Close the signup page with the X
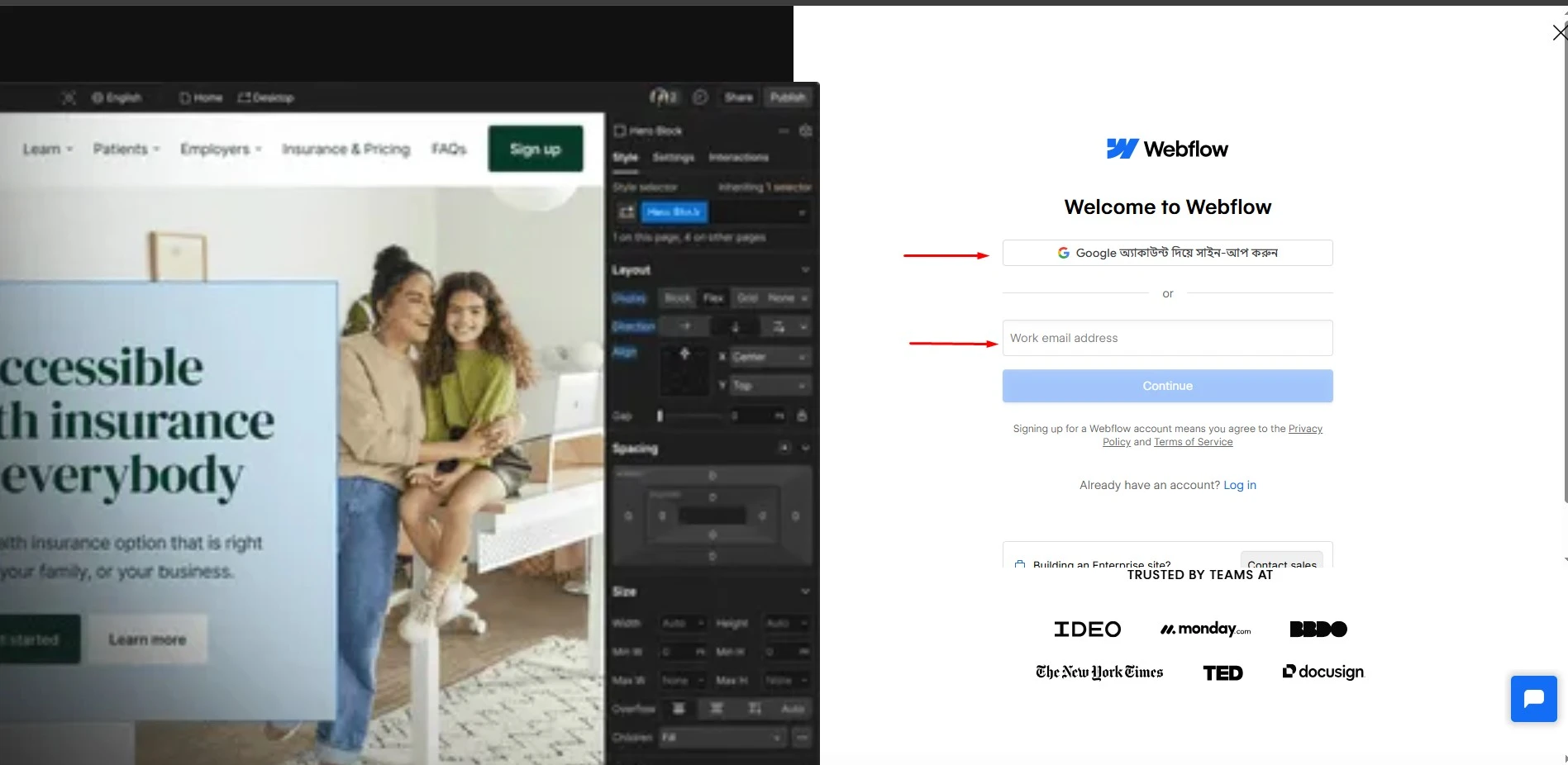 click(1559, 32)
